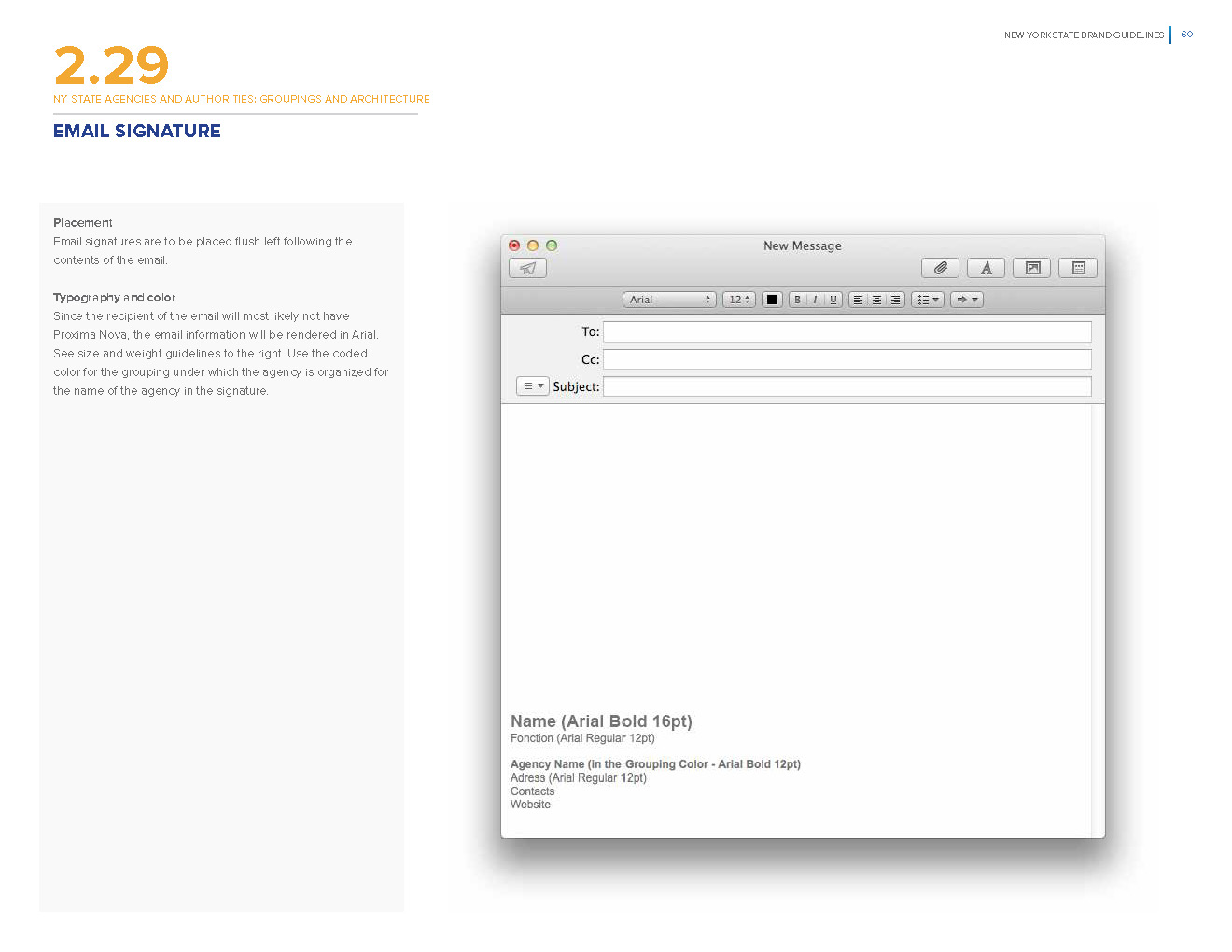Click into the Cc address field
This screenshot has height=952, width=1232.
pyautogui.click(x=847, y=359)
